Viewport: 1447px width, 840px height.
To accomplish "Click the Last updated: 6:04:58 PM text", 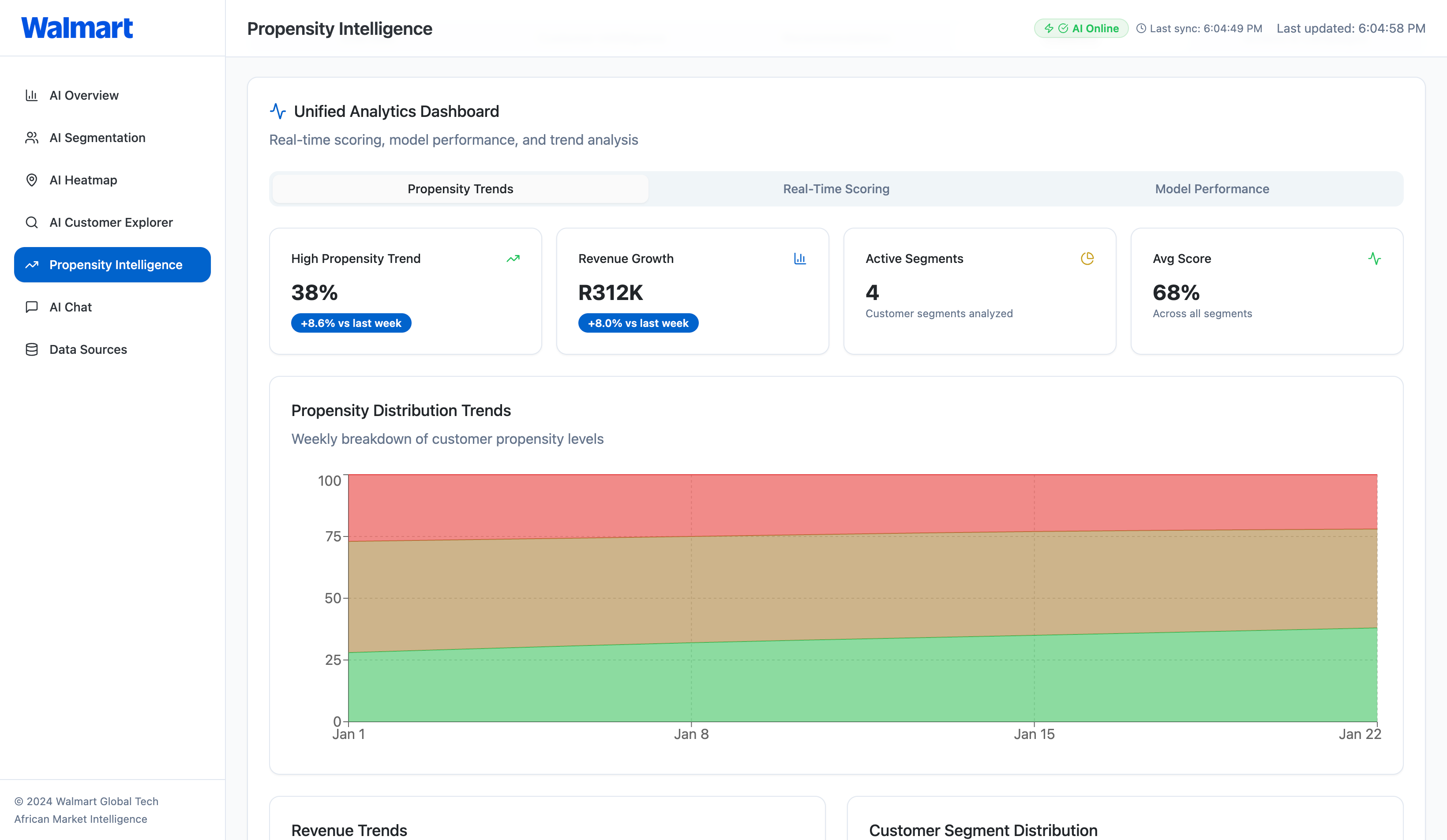I will coord(1351,28).
